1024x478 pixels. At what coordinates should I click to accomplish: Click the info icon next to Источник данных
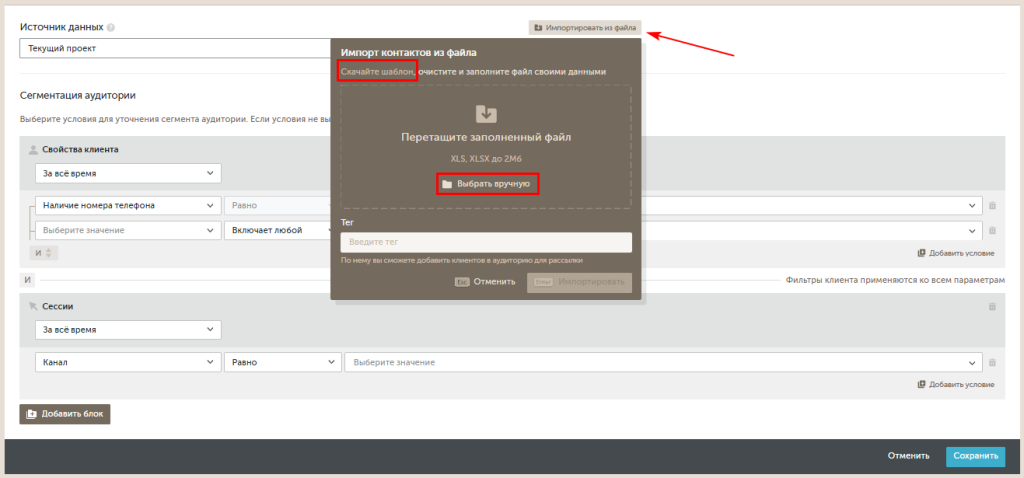click(x=110, y=27)
